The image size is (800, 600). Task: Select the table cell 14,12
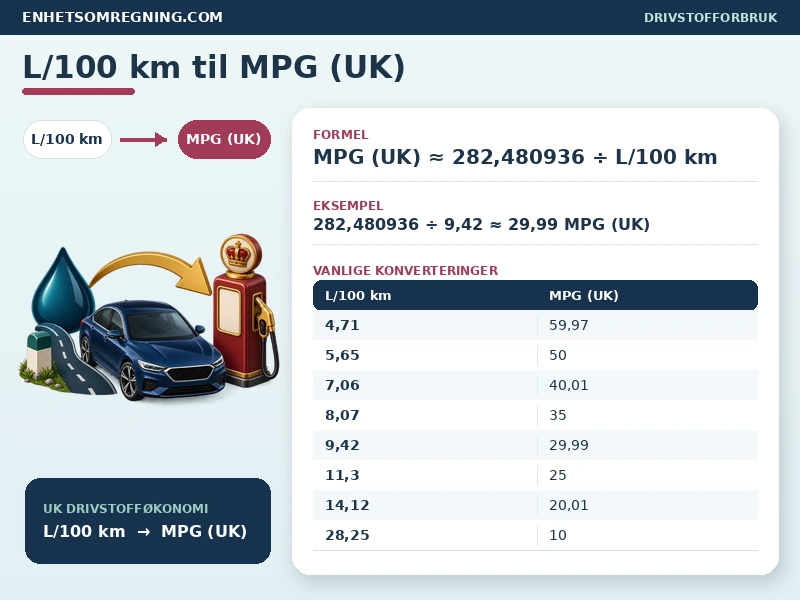pos(347,506)
